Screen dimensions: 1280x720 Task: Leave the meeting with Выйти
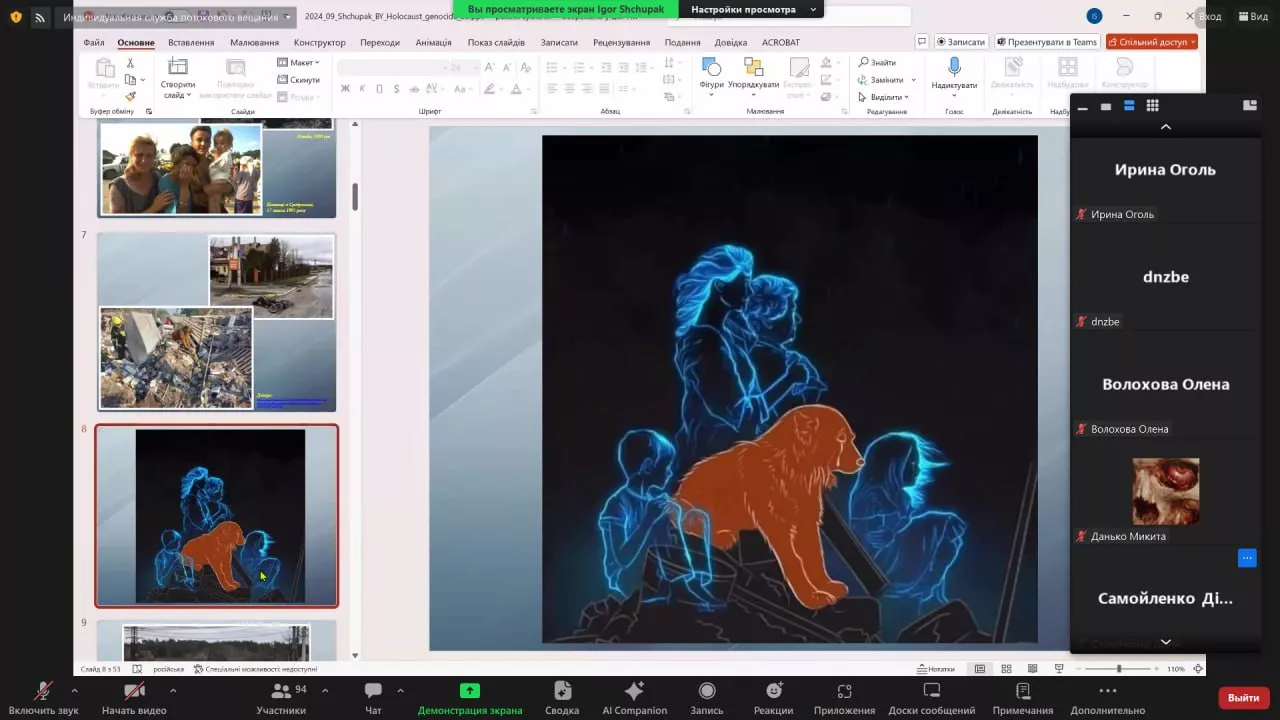click(x=1244, y=698)
